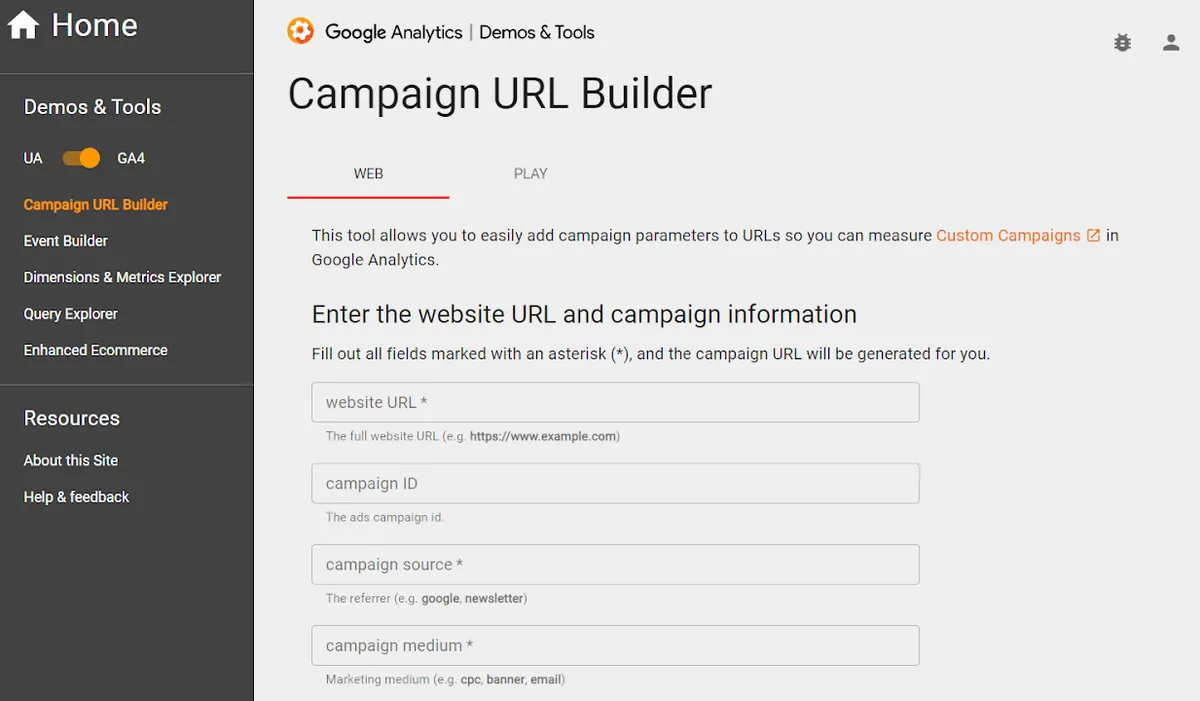Open the Event Builder page
Image resolution: width=1200 pixels, height=701 pixels.
pyautogui.click(x=65, y=240)
